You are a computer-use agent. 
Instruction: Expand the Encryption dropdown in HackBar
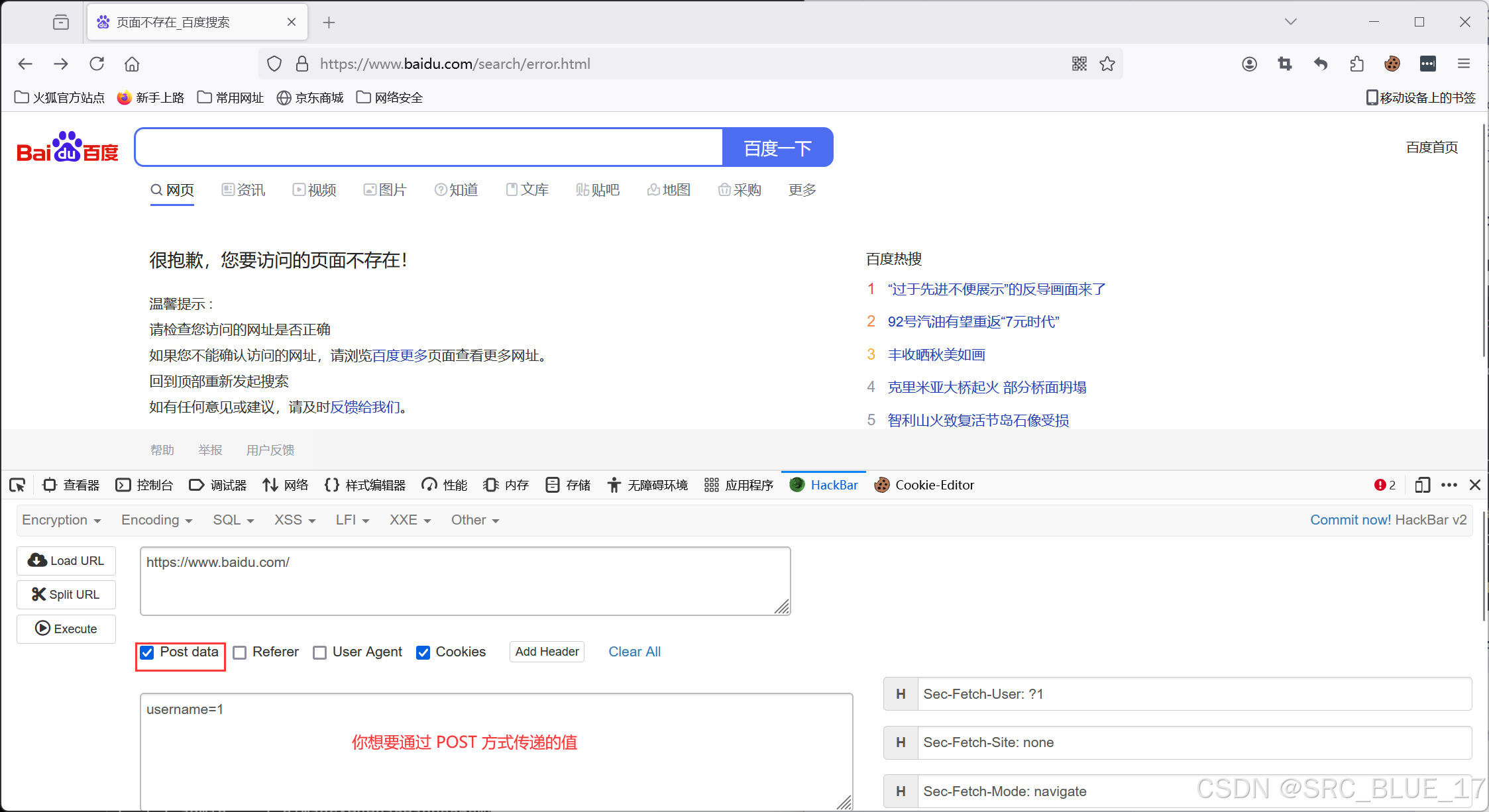(x=61, y=520)
